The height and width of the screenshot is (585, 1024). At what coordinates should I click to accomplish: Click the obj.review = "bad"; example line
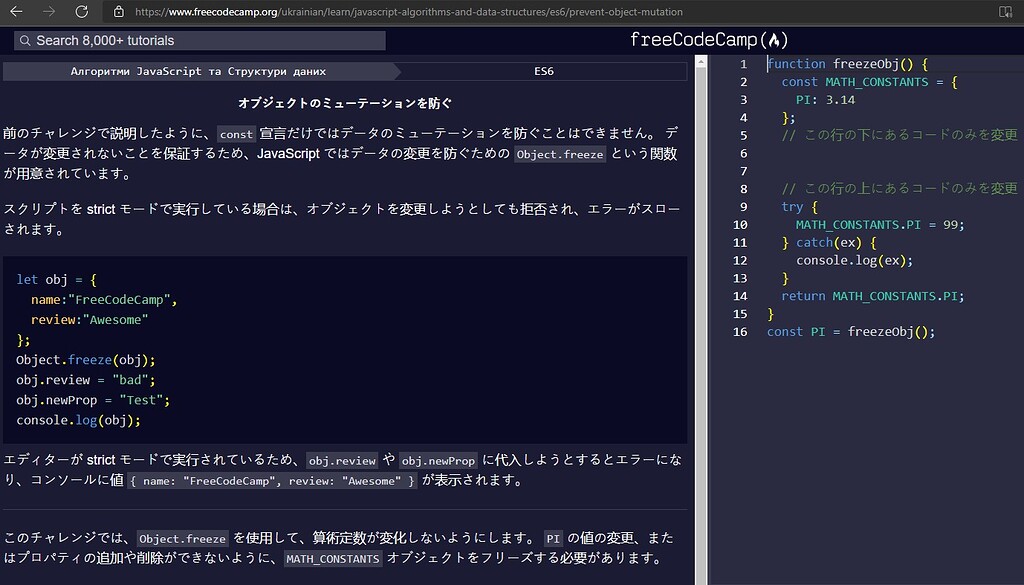coord(86,380)
